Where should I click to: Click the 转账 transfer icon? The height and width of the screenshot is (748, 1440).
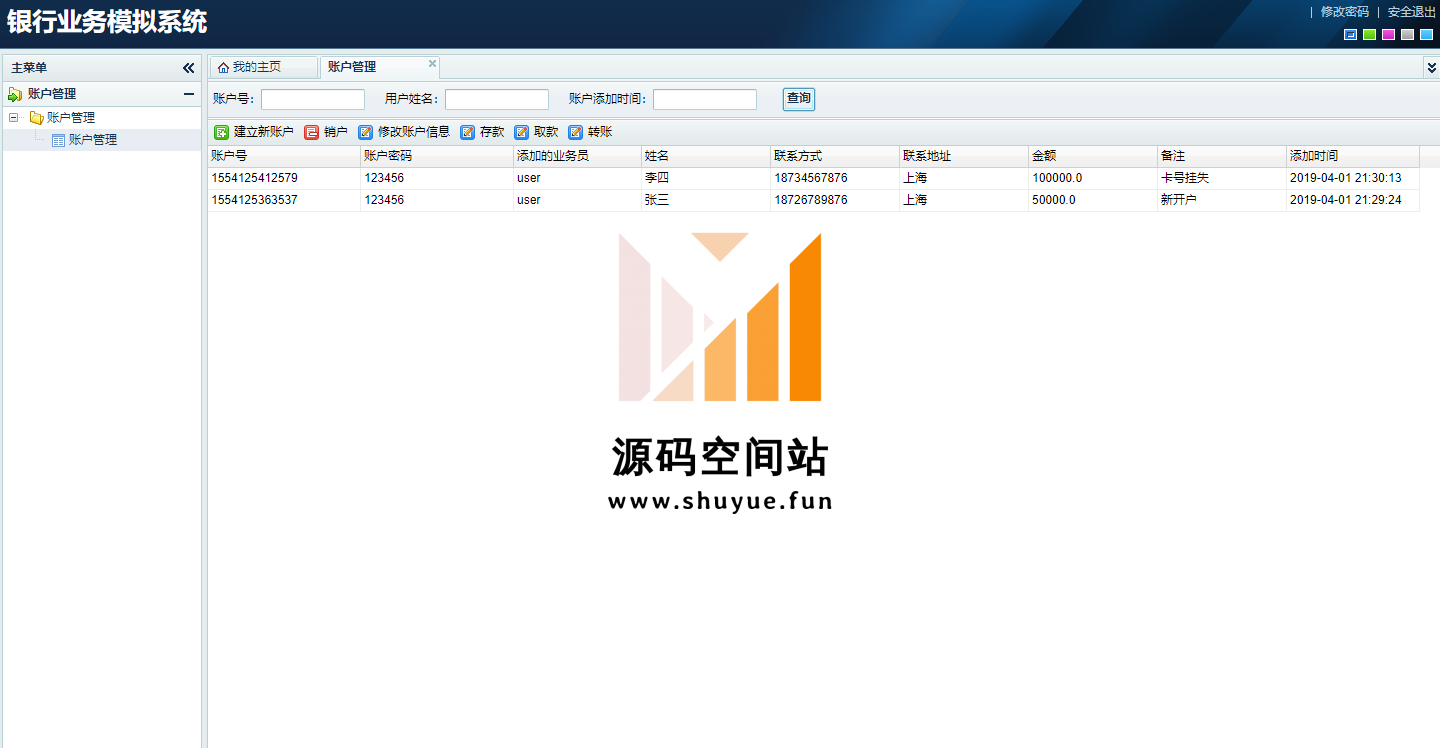click(576, 132)
